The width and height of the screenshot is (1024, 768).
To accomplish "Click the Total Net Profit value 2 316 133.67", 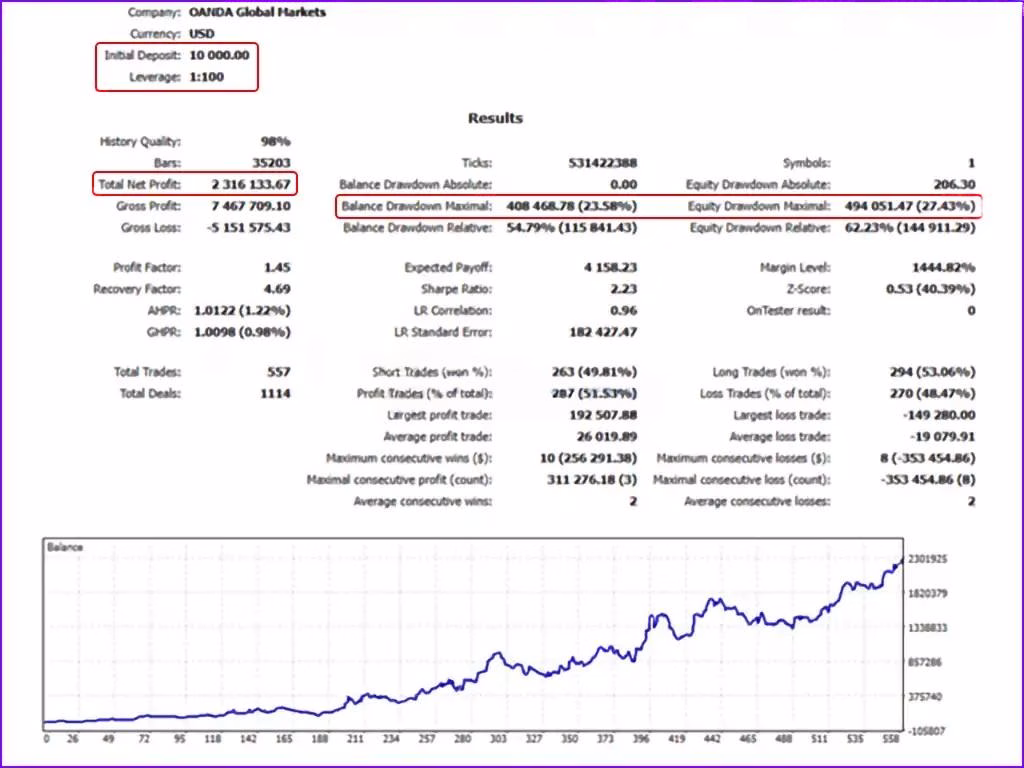I will pos(251,185).
